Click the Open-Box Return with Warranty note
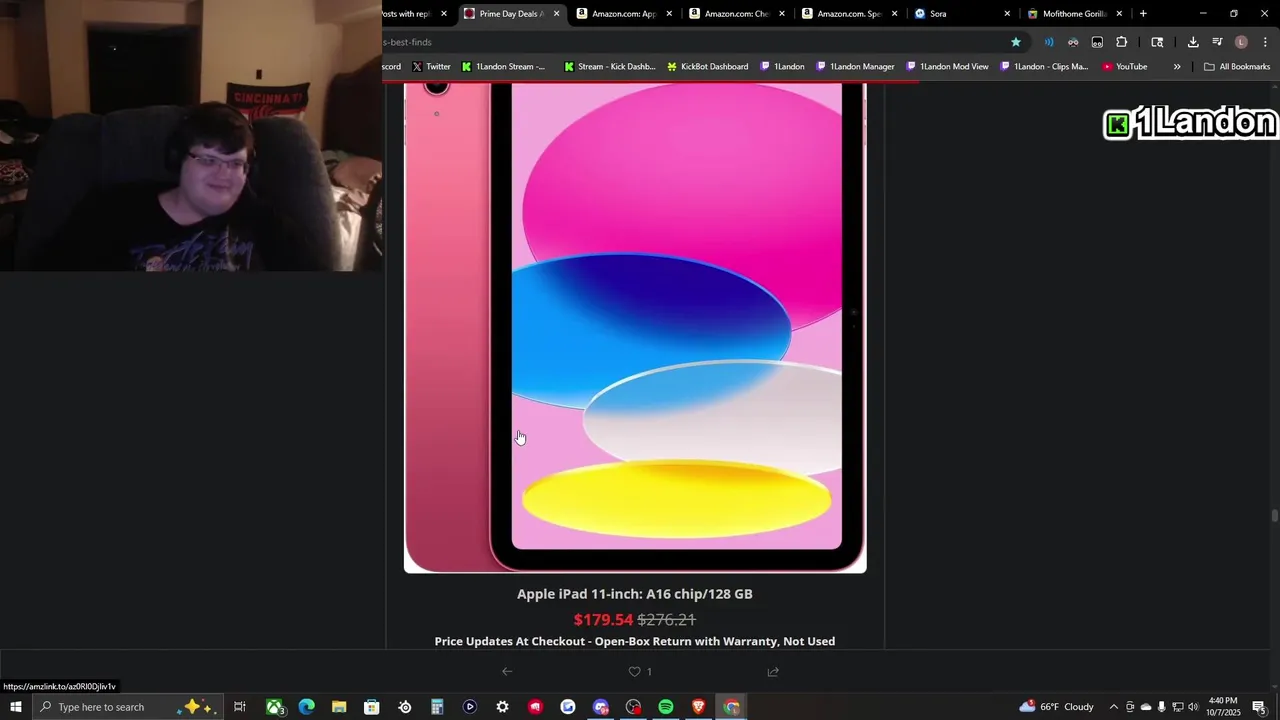The image size is (1280, 720). pos(635,642)
